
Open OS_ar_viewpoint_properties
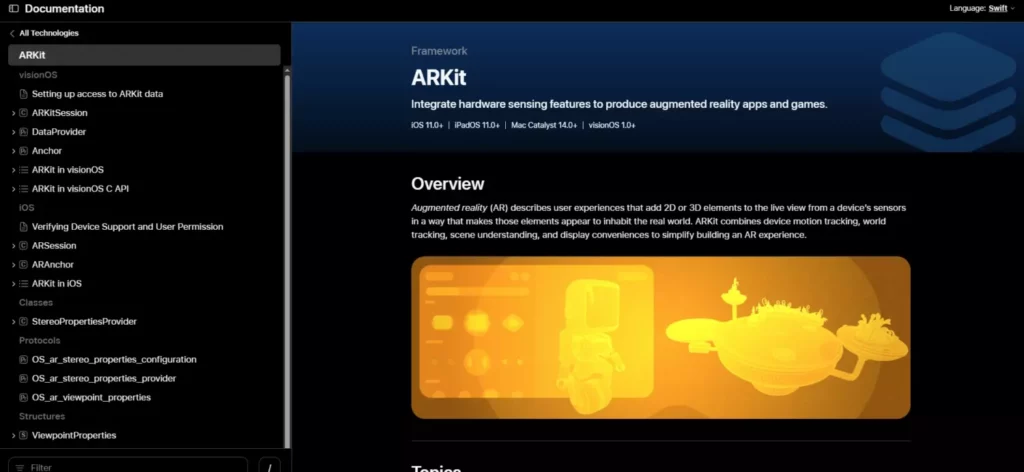pos(91,397)
